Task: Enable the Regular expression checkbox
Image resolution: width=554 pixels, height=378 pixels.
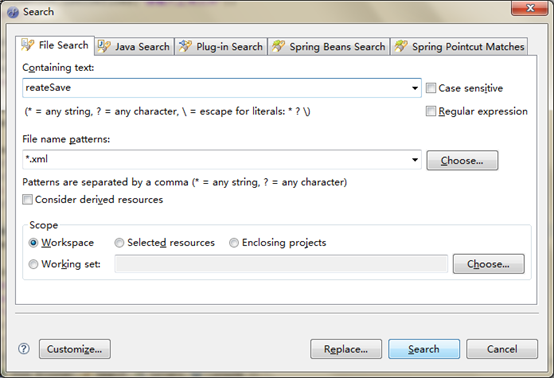Action: tap(431, 111)
